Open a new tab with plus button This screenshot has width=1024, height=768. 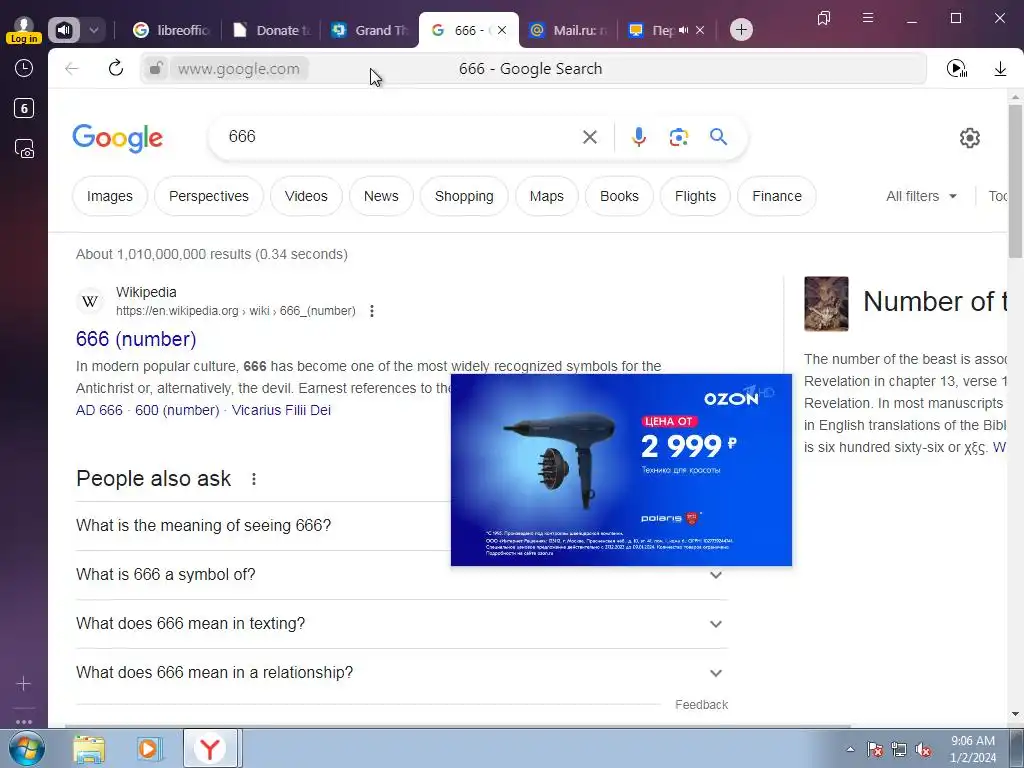tap(741, 30)
